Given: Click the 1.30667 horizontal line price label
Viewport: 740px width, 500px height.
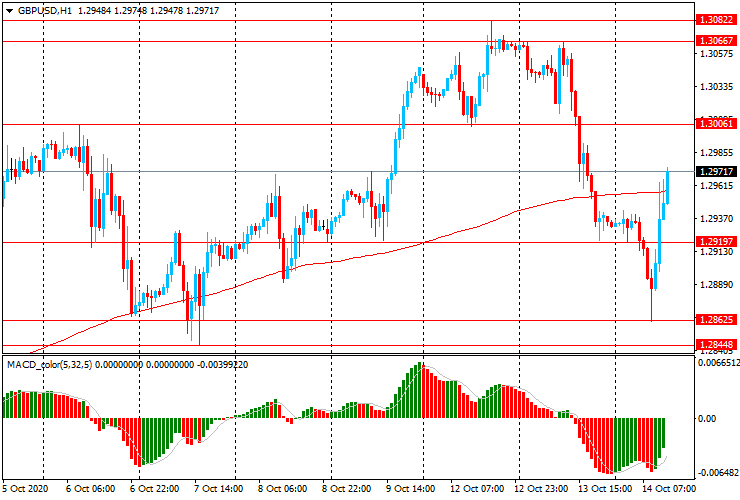Looking at the screenshot, I should (716, 41).
